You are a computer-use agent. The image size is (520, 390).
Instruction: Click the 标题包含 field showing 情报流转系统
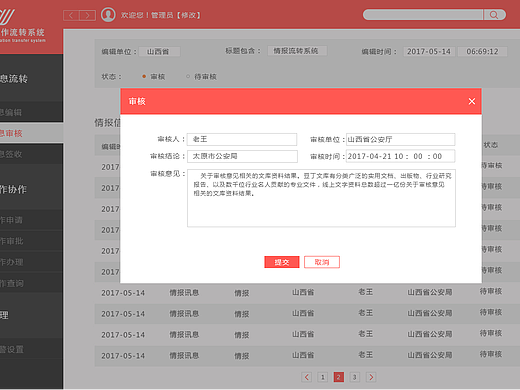click(297, 51)
